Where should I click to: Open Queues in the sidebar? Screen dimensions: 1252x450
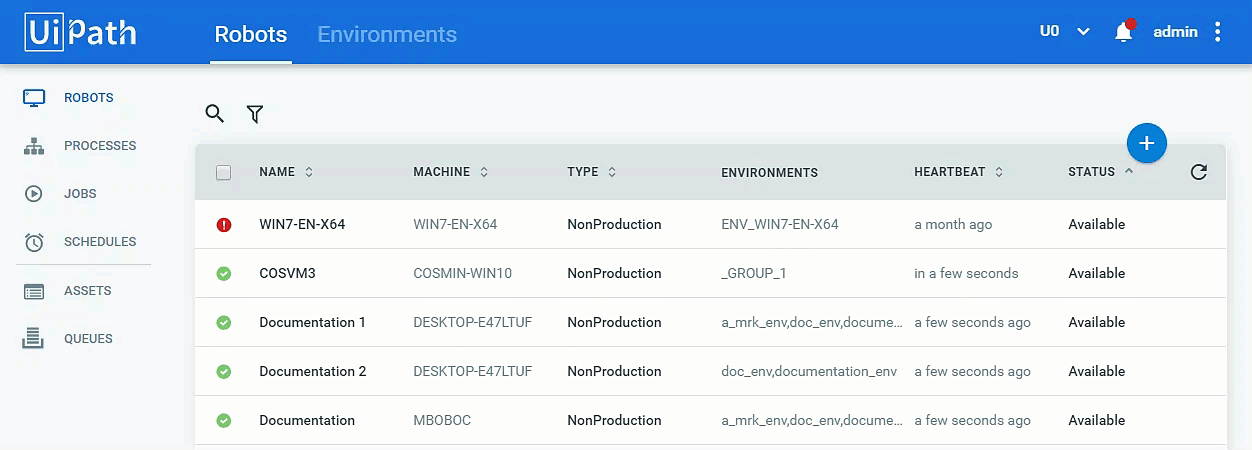[88, 339]
